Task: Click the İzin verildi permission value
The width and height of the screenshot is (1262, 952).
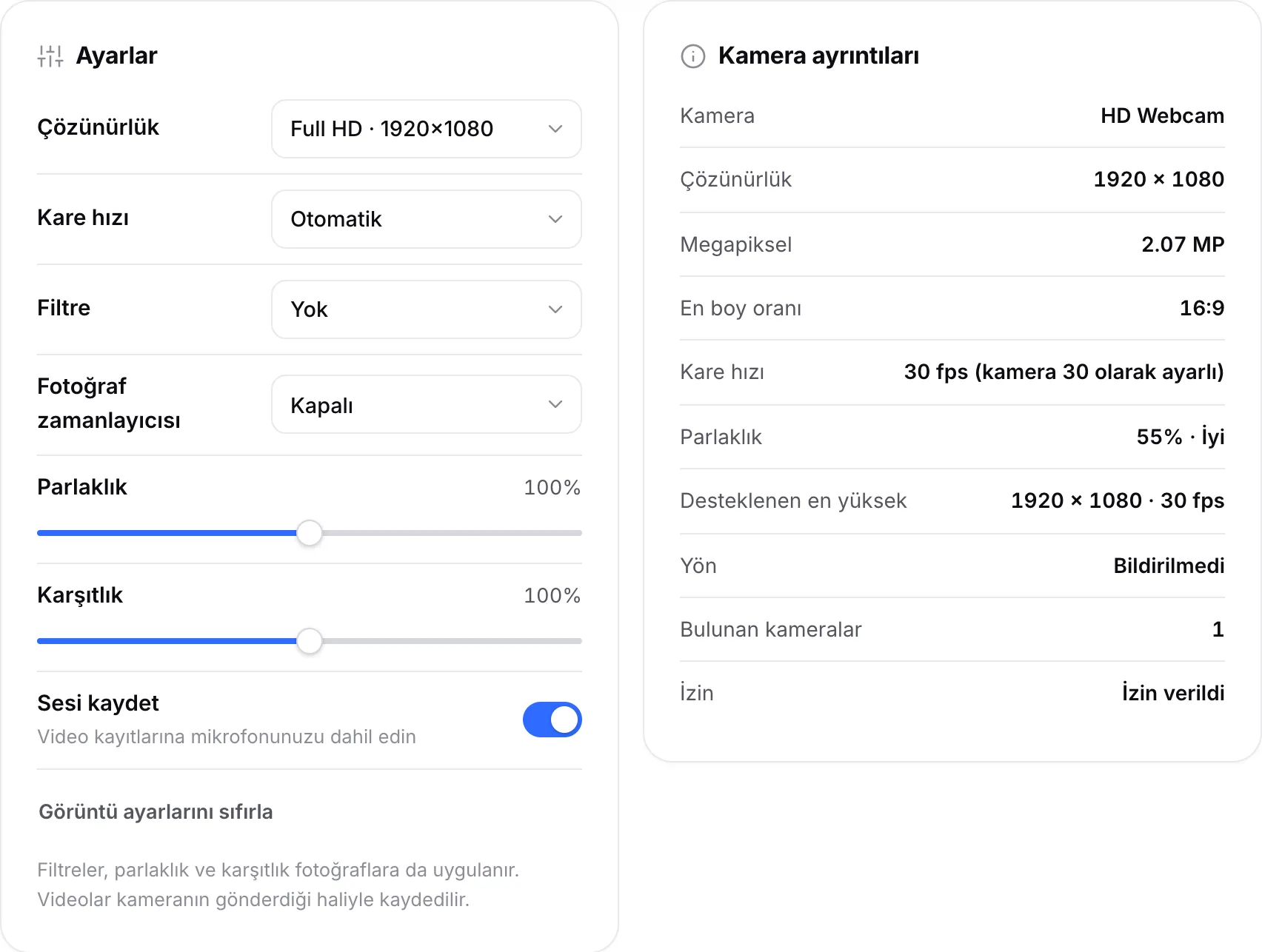Action: pos(1172,693)
